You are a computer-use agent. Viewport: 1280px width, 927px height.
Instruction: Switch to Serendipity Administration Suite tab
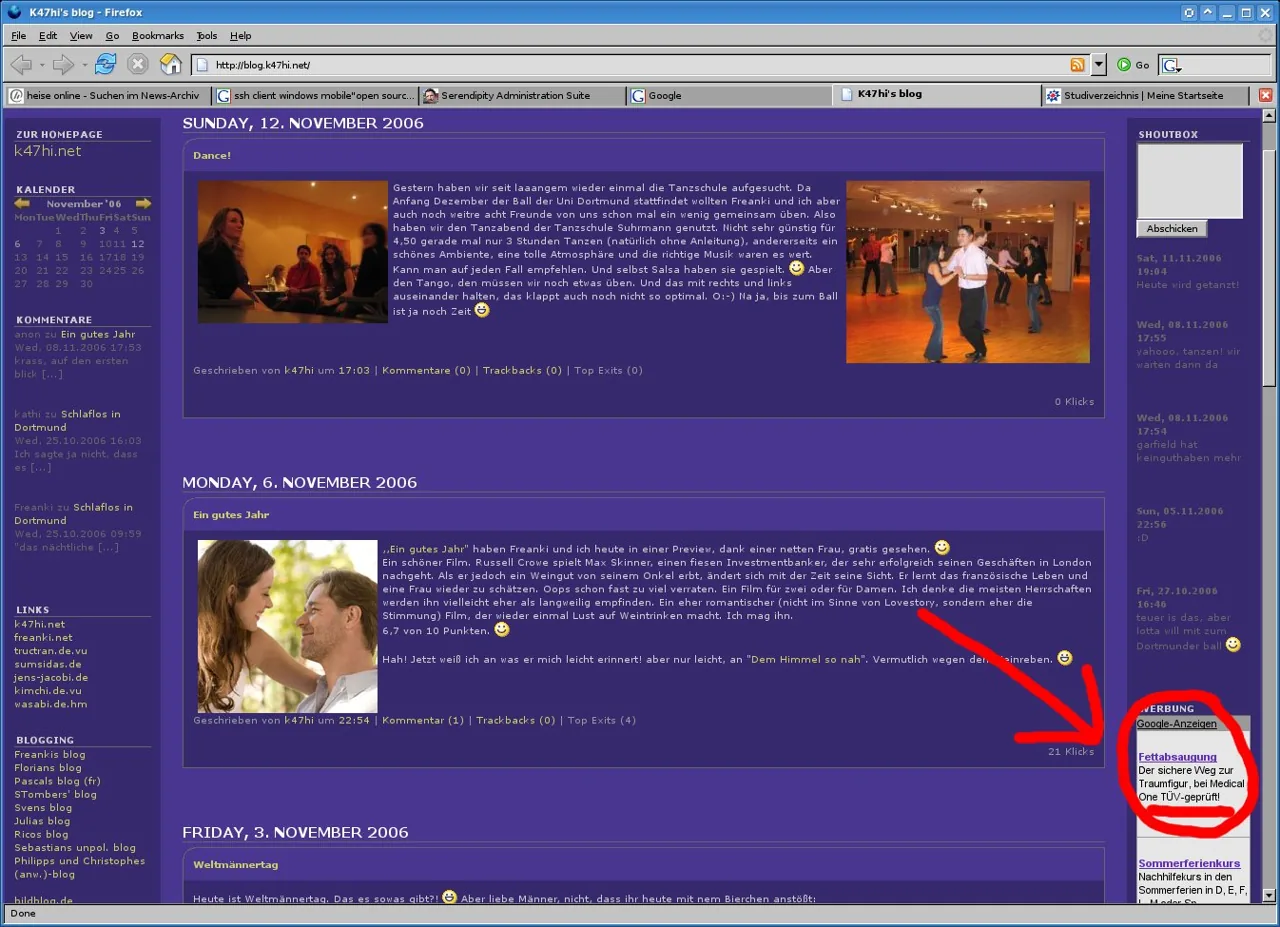click(520, 96)
